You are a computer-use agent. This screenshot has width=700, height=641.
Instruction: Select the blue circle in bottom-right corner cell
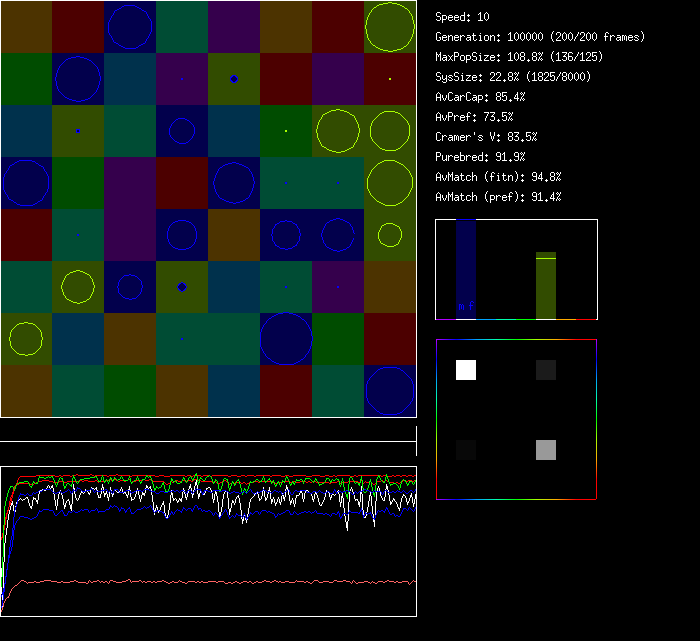[x=390, y=391]
